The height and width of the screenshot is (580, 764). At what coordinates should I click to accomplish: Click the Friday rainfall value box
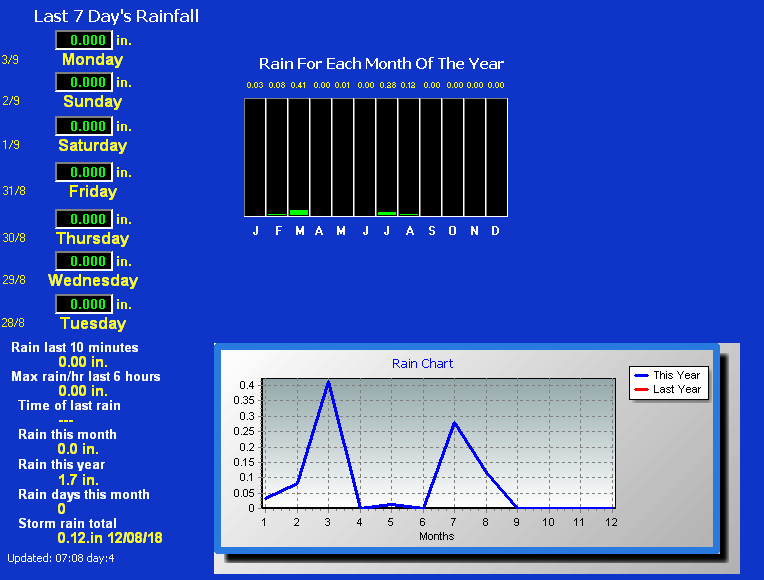[83, 172]
